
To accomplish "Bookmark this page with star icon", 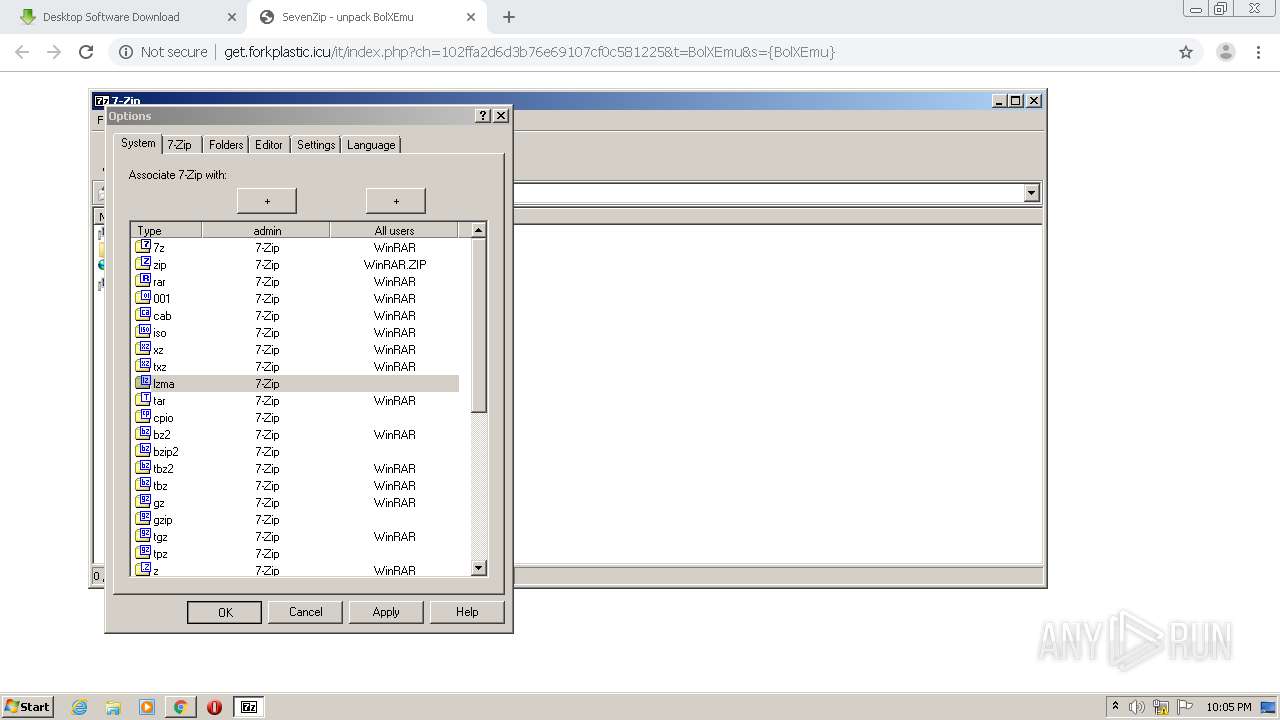I will [1186, 52].
